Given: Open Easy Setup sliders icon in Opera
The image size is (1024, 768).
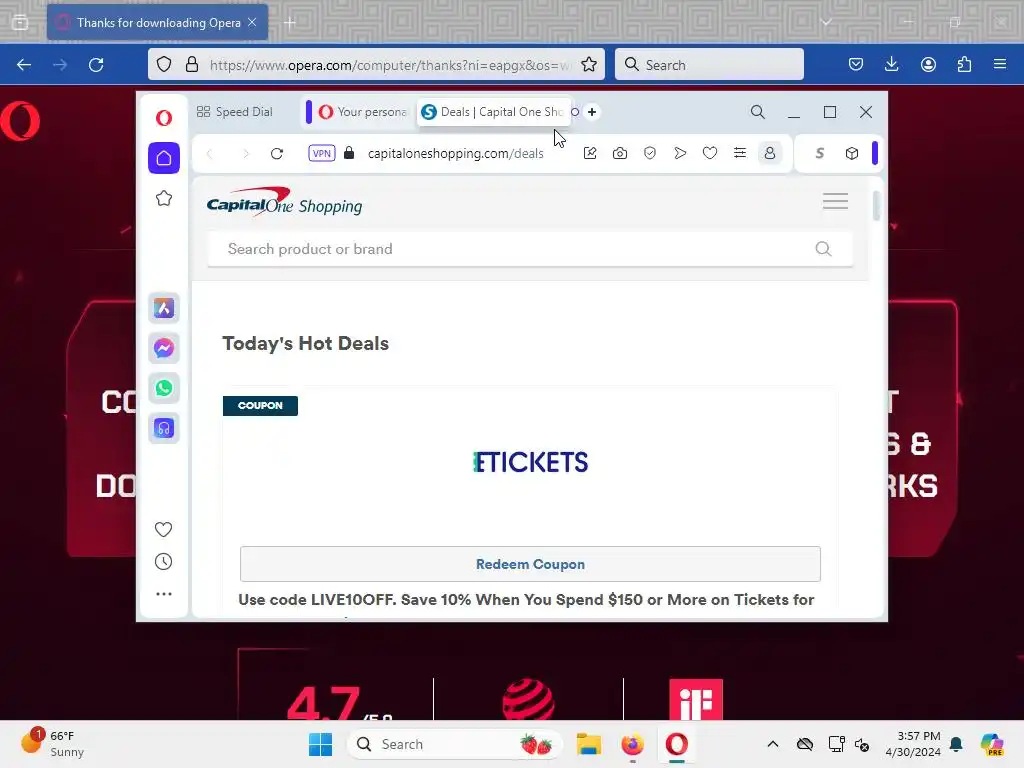Looking at the screenshot, I should coord(740,153).
